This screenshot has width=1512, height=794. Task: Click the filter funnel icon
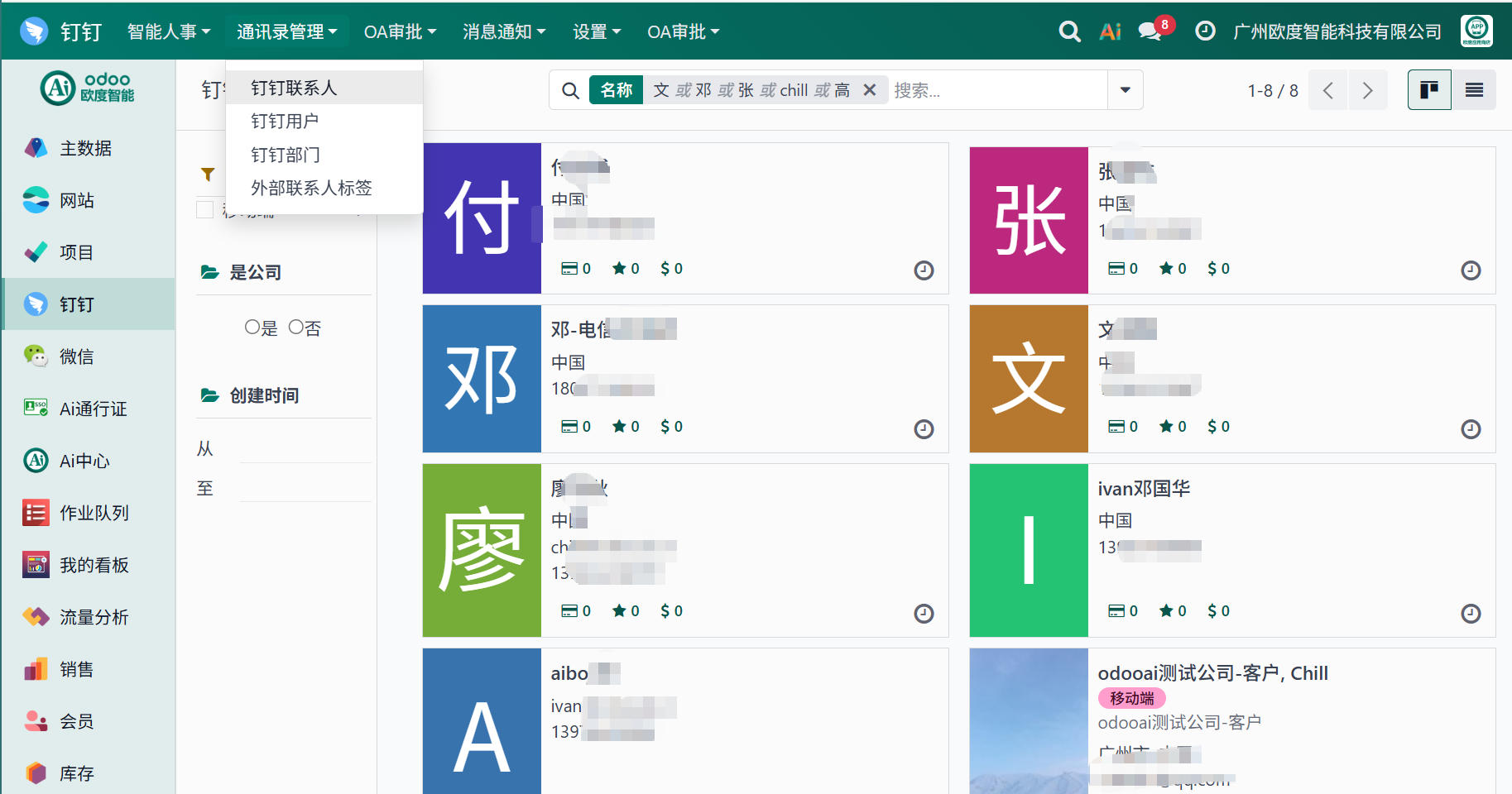pyautogui.click(x=208, y=175)
